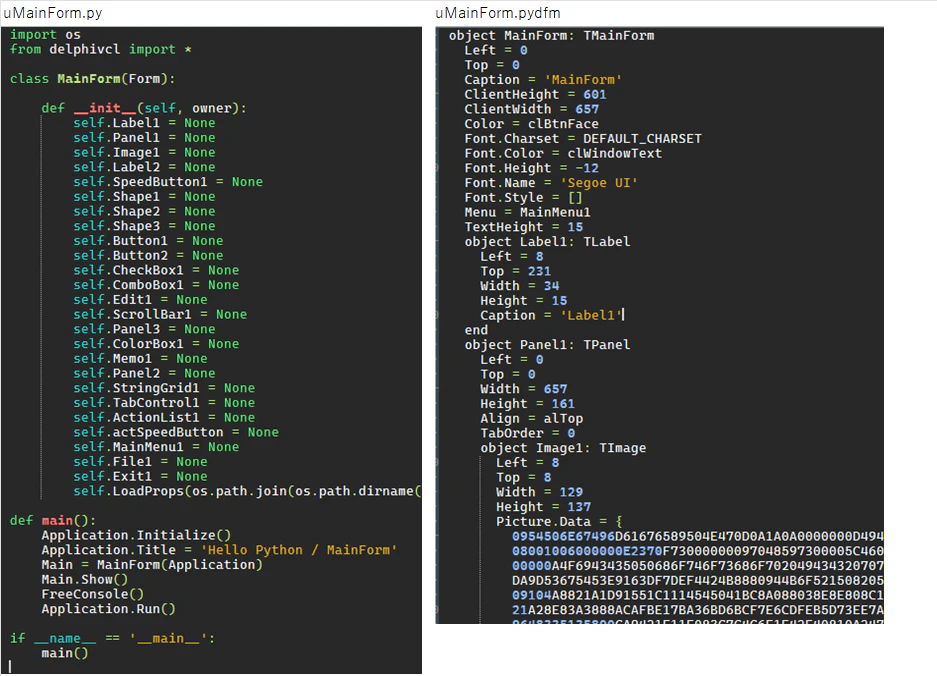Image resolution: width=937 pixels, height=676 pixels.
Task: Click 'object Panel1: TPanel' line
Action: (x=547, y=344)
